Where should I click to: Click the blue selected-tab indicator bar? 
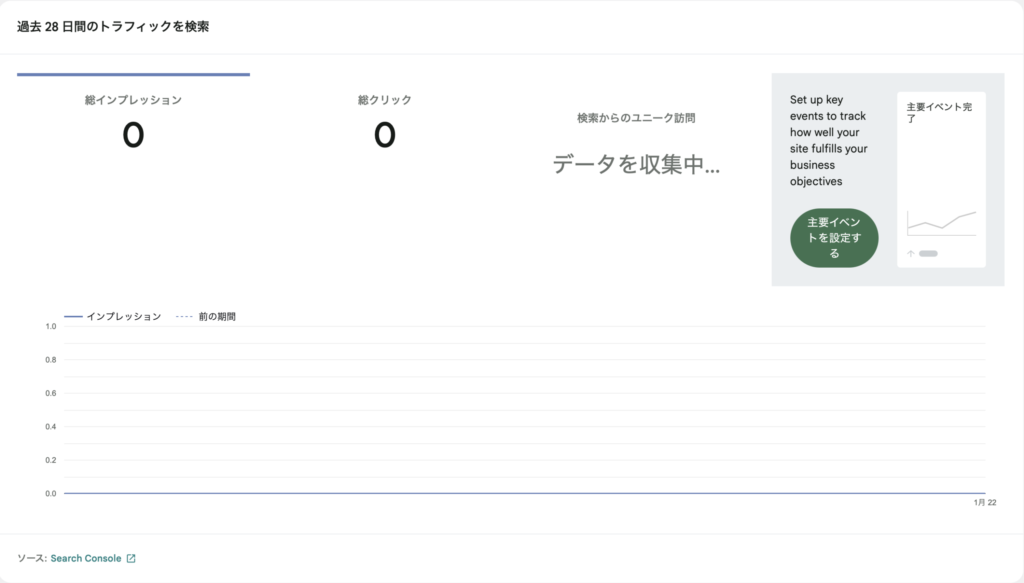[x=133, y=74]
